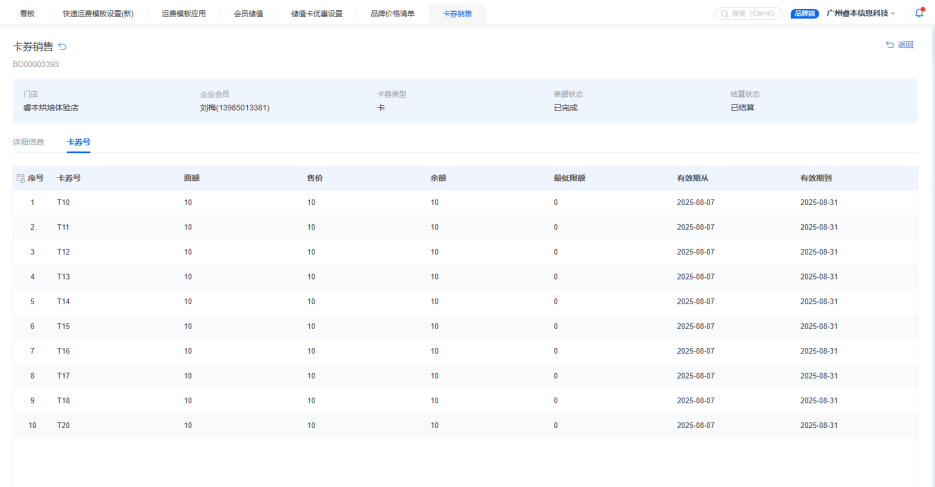Open table column settings icon beside 序号

pos(21,178)
